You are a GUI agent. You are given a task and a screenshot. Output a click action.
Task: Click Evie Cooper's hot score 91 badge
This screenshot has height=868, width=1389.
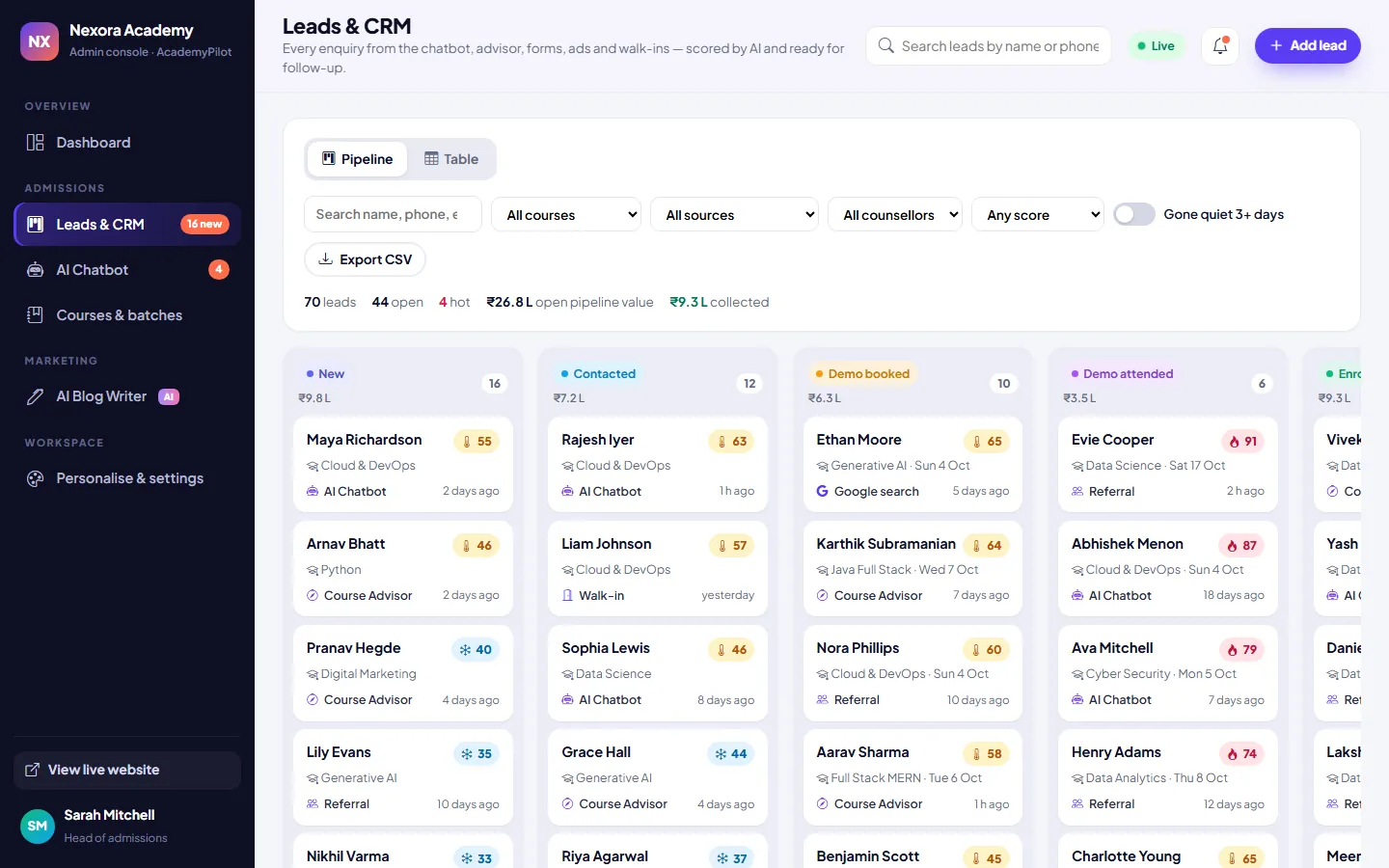1242,442
